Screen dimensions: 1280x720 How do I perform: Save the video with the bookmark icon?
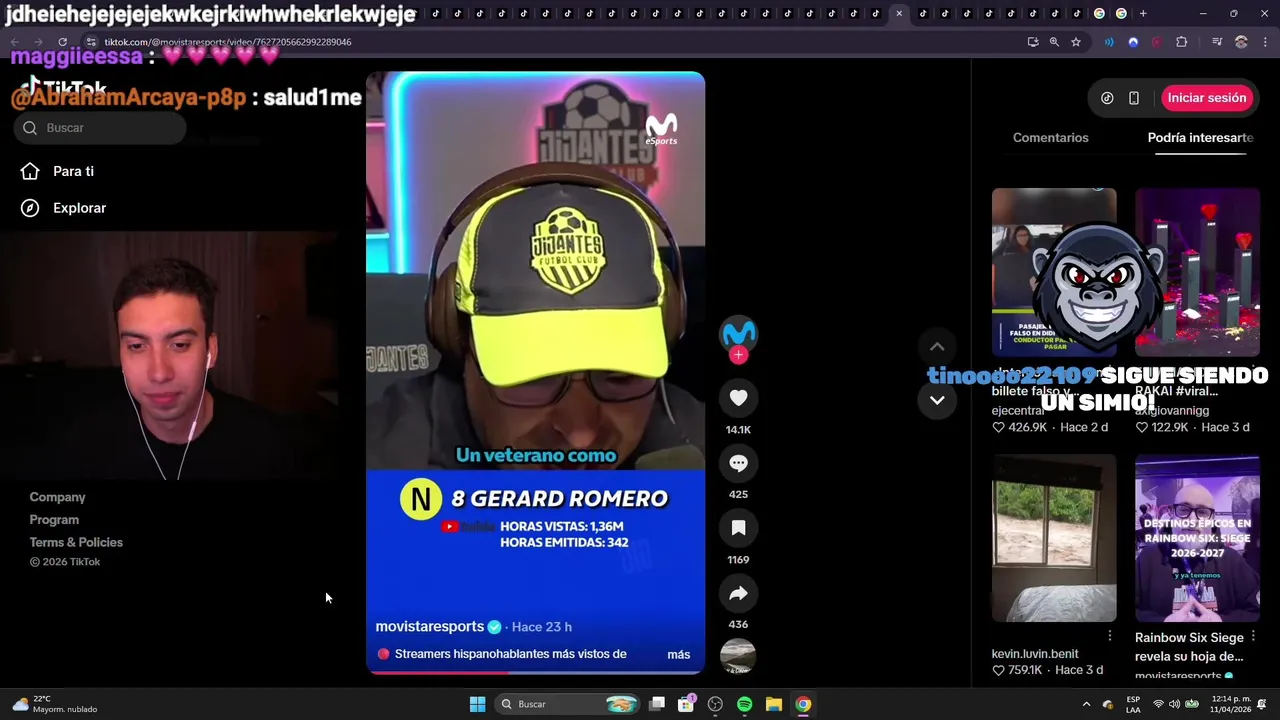738,528
